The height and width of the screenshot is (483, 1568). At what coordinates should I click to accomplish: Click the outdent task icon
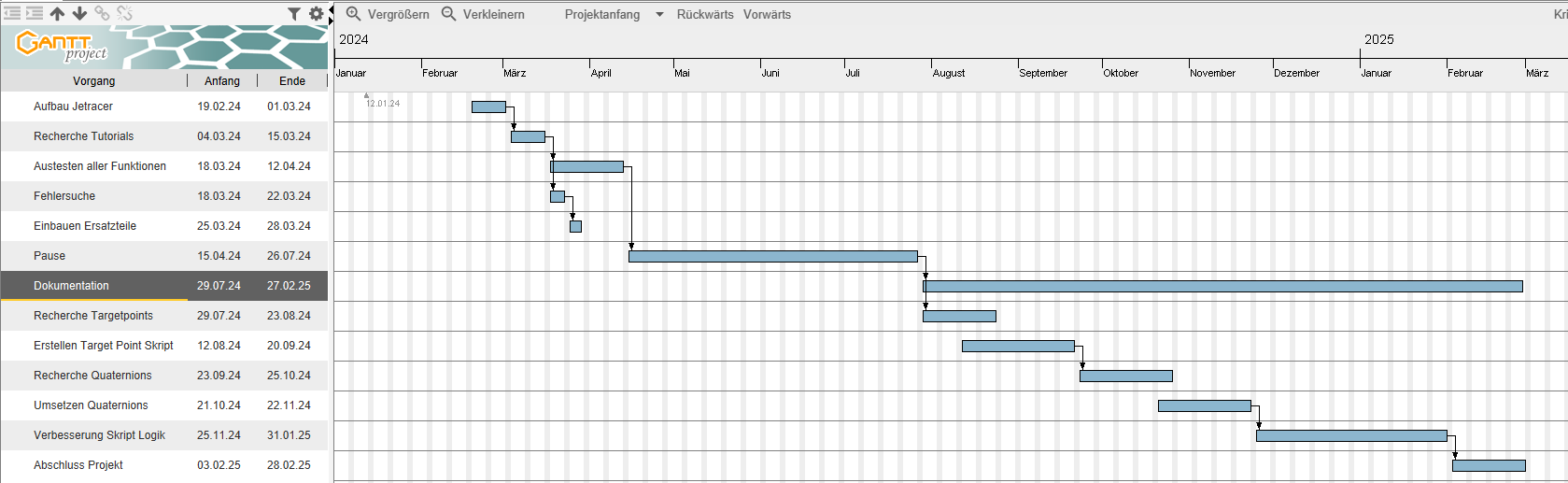[x=12, y=13]
